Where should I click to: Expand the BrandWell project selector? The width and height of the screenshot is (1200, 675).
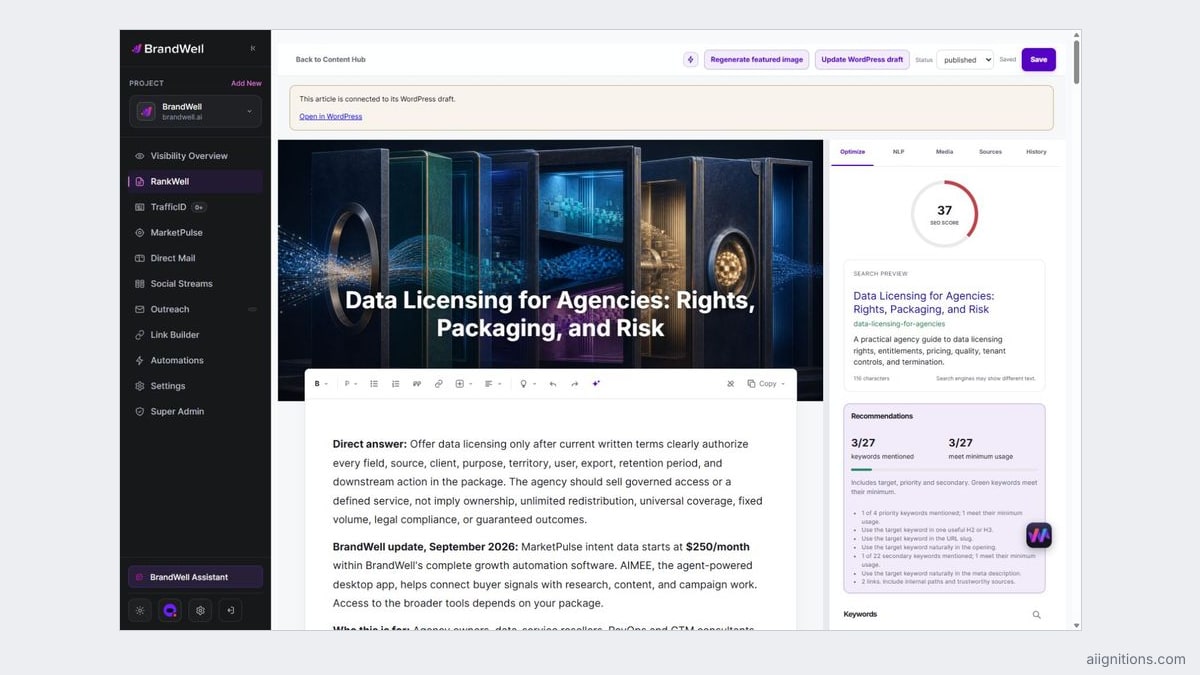coord(195,111)
